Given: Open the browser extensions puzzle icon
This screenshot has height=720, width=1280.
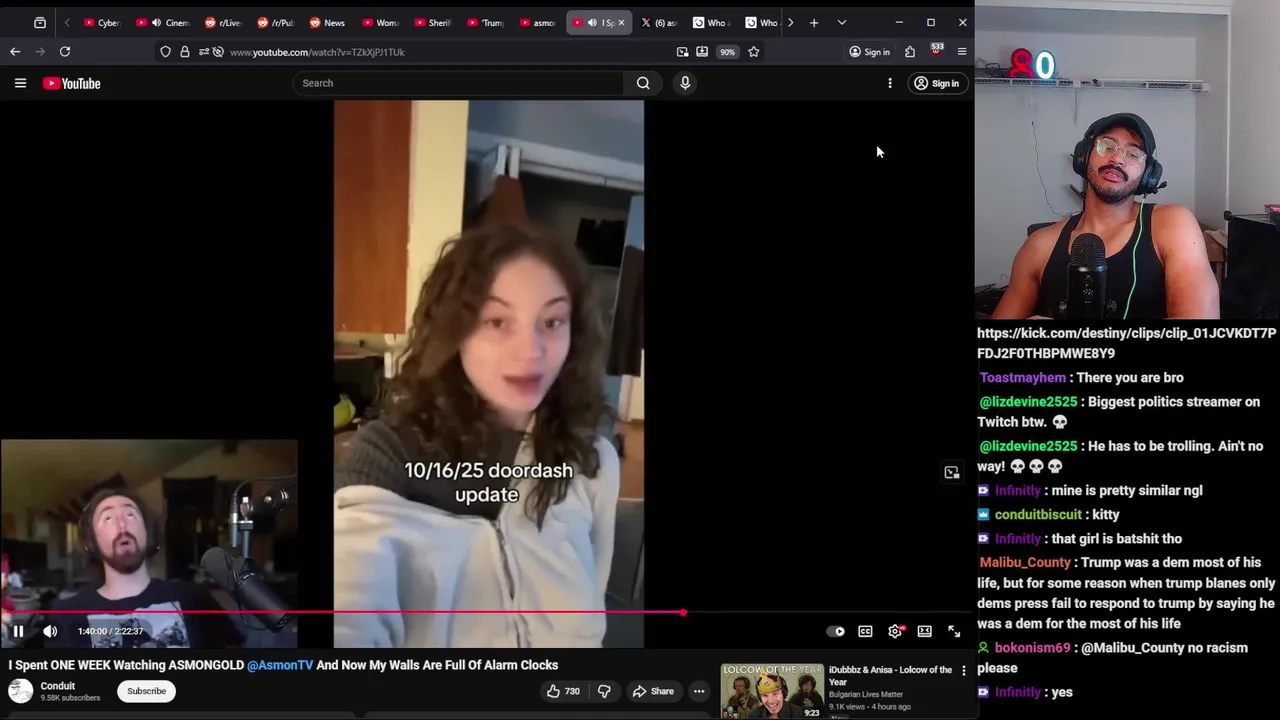Looking at the screenshot, I should (x=910, y=52).
